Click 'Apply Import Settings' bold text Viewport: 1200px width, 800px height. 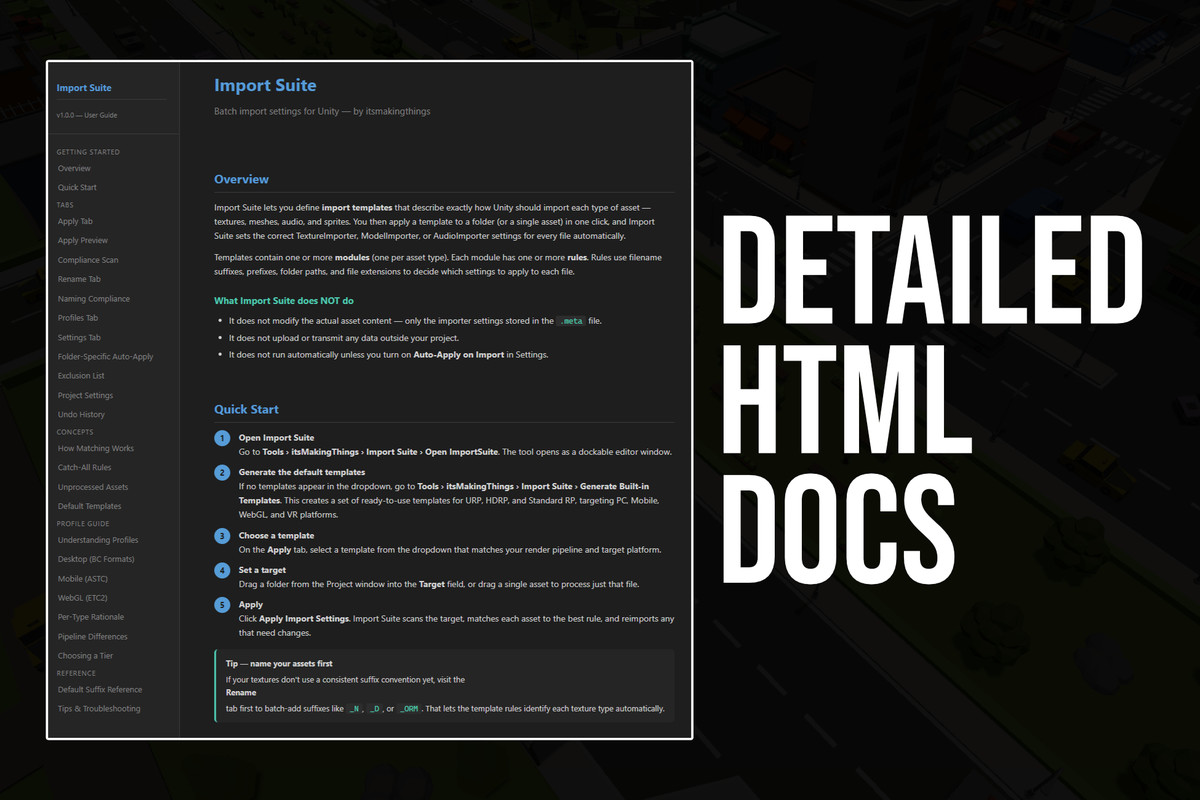pyautogui.click(x=304, y=619)
